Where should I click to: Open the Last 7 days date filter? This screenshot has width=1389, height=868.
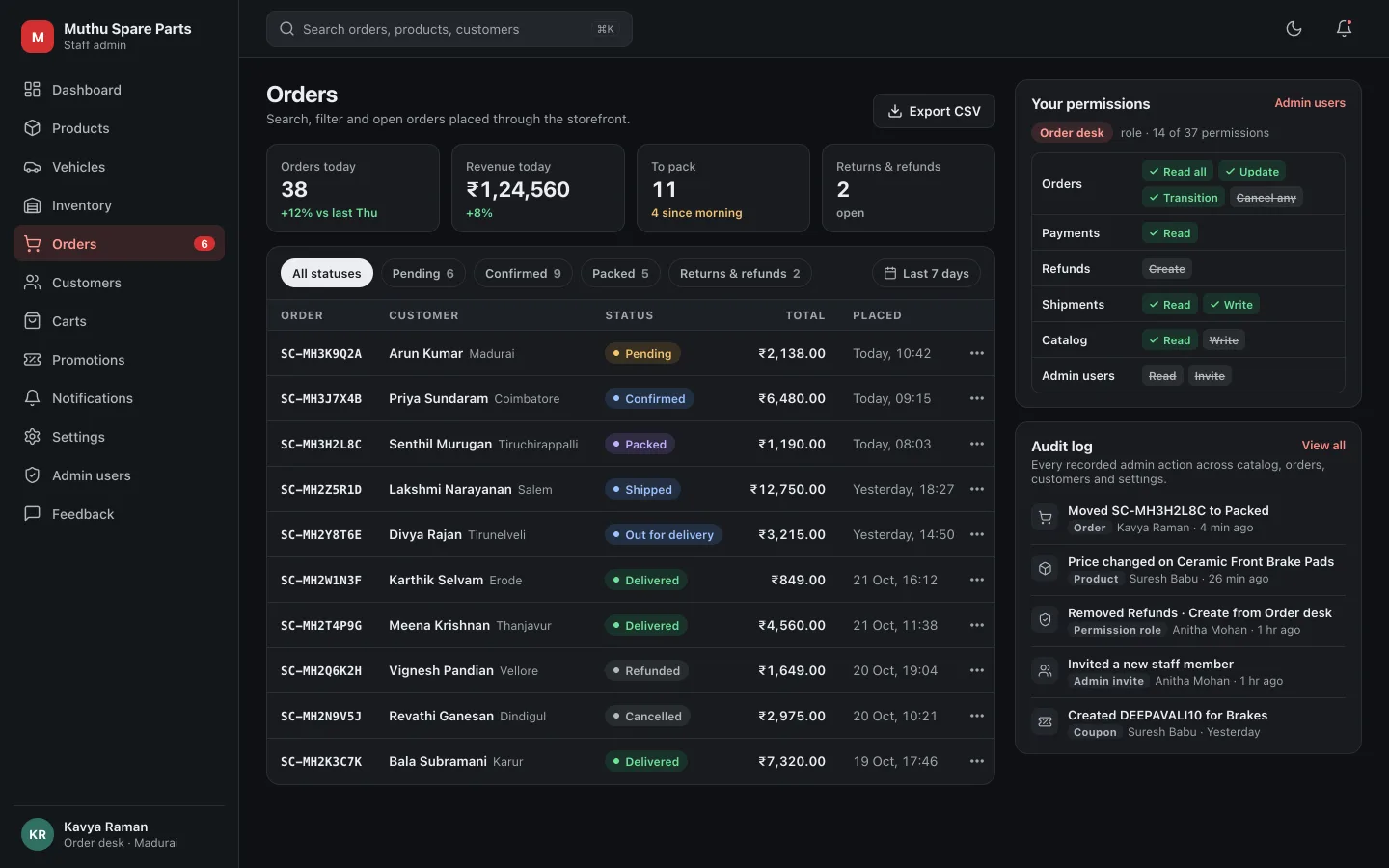tap(926, 274)
